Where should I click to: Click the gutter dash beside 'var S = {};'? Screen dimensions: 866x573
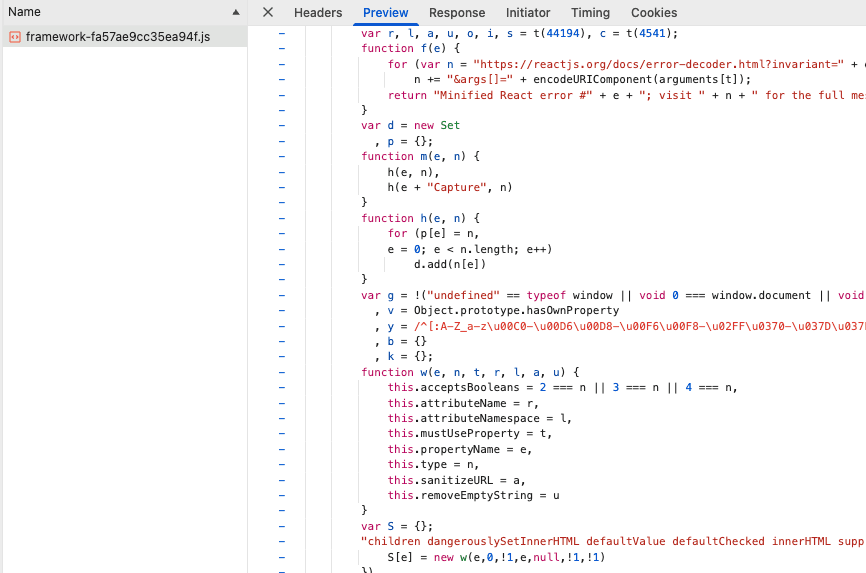281,526
